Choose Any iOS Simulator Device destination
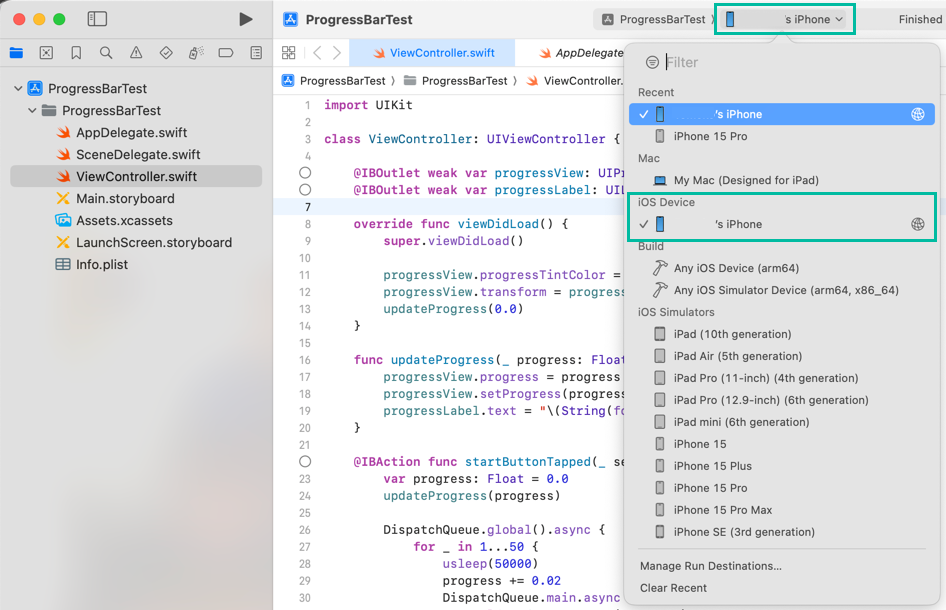Screen dimensions: 946x610 782,290
